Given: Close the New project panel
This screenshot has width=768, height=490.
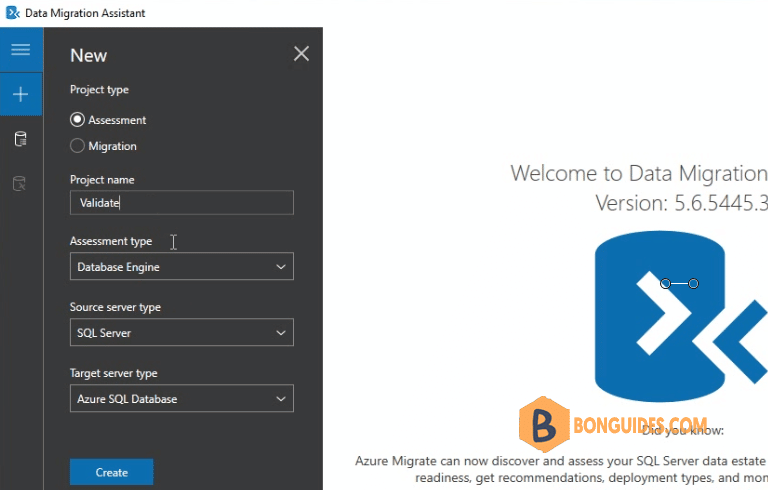Looking at the screenshot, I should tap(301, 53).
